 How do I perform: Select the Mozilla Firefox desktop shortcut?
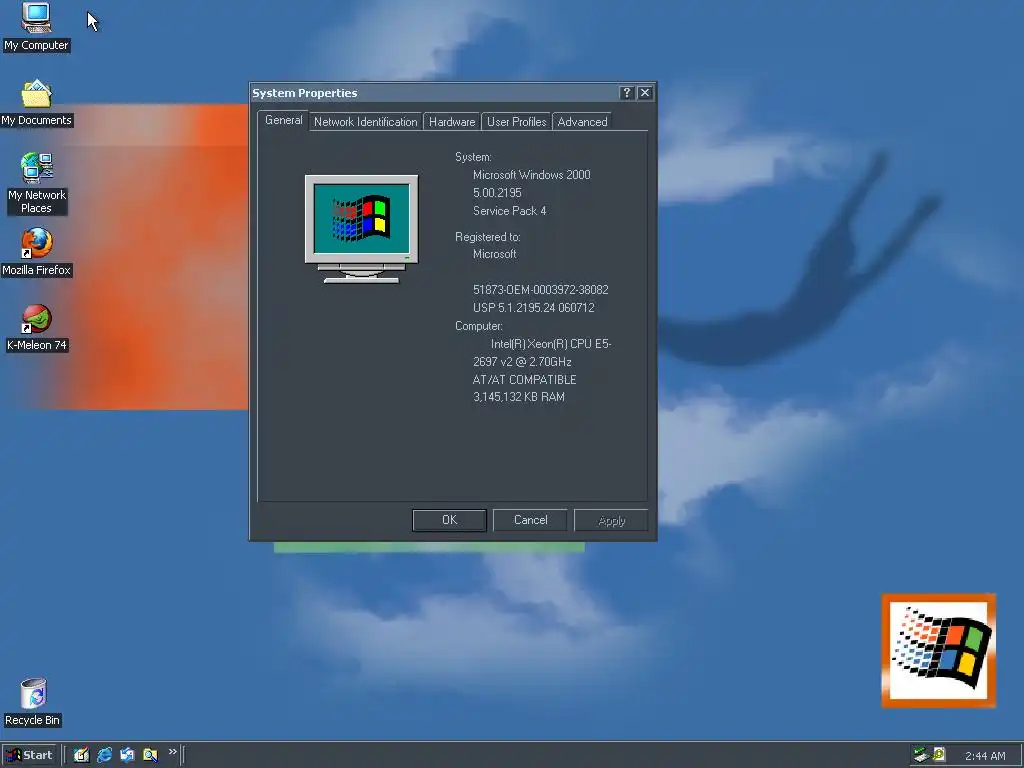tap(36, 252)
